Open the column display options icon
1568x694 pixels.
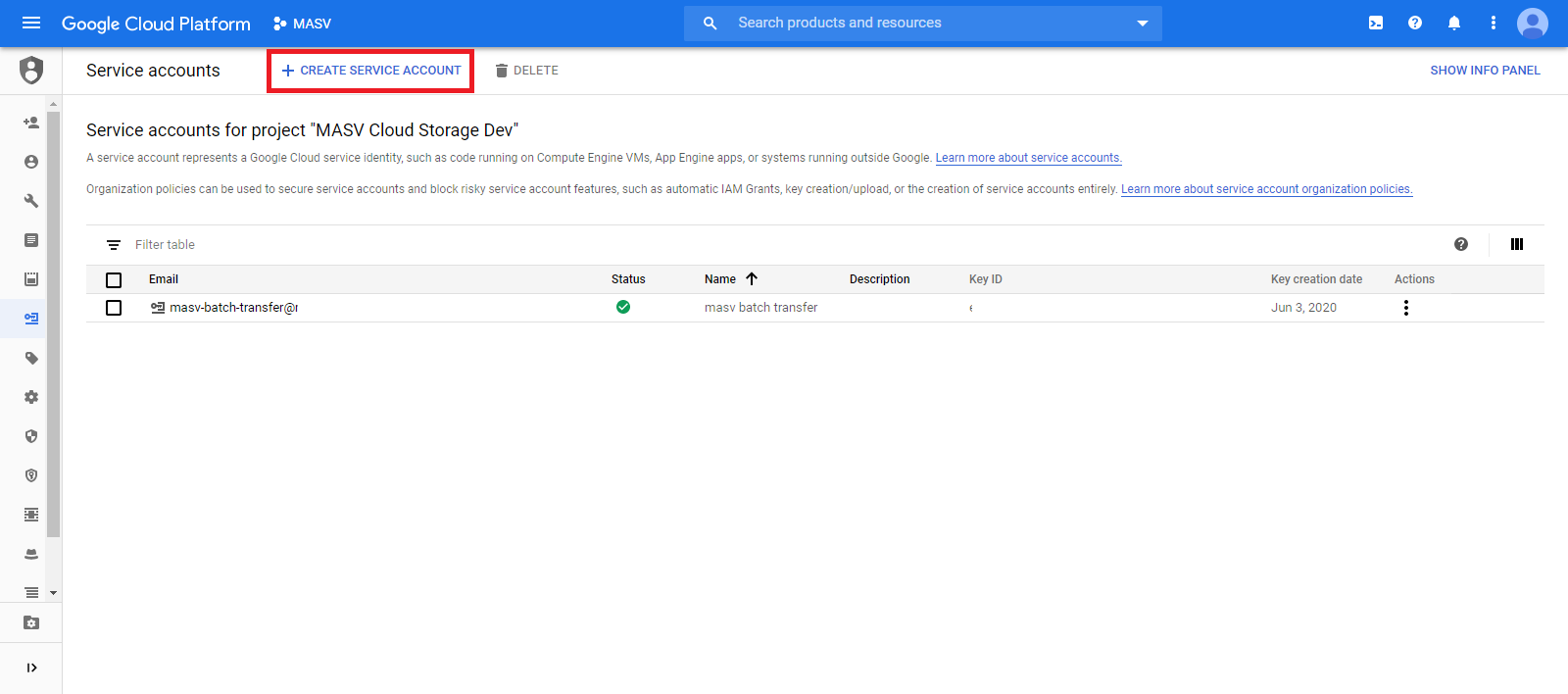(1517, 244)
